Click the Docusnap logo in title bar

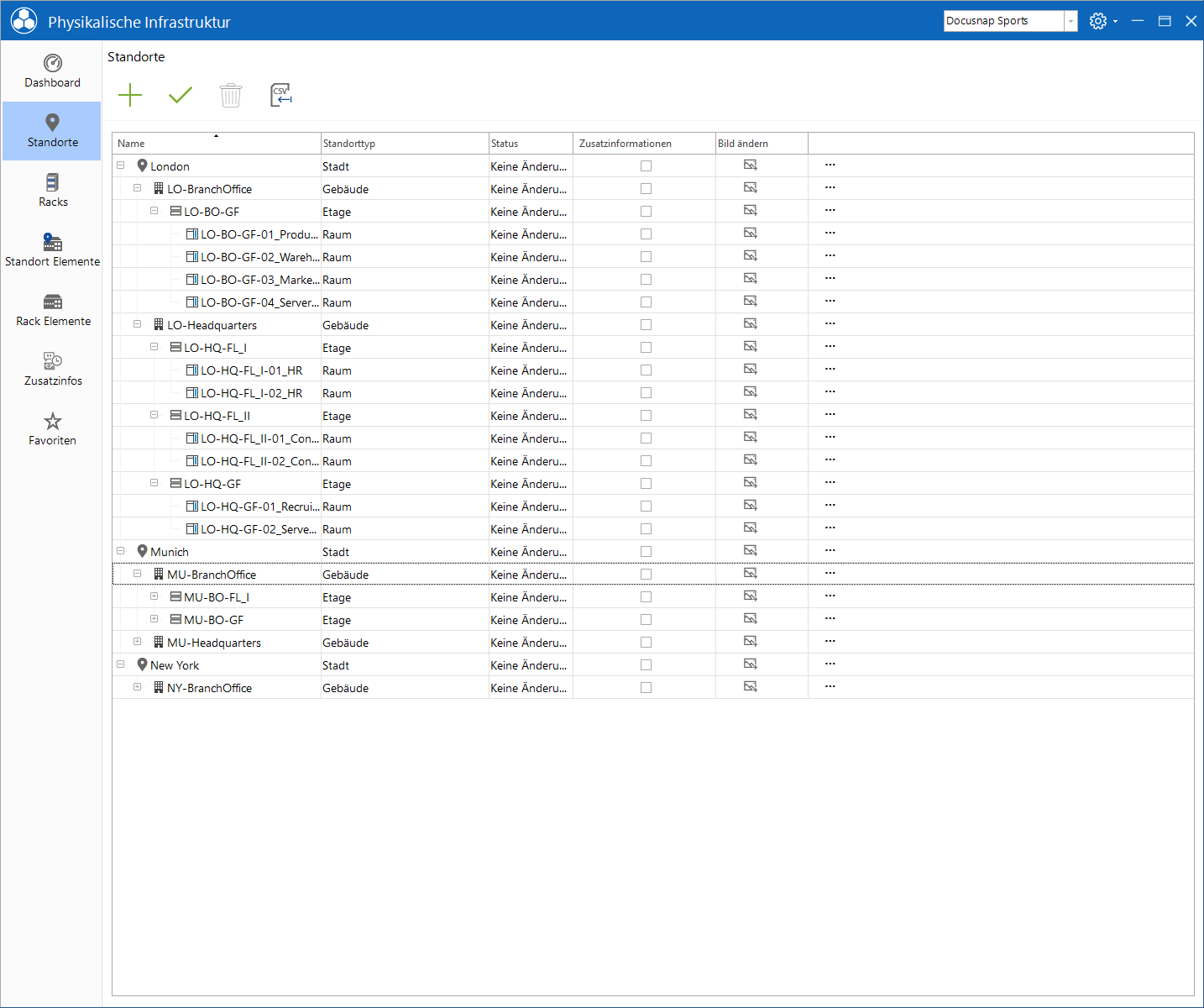24,21
